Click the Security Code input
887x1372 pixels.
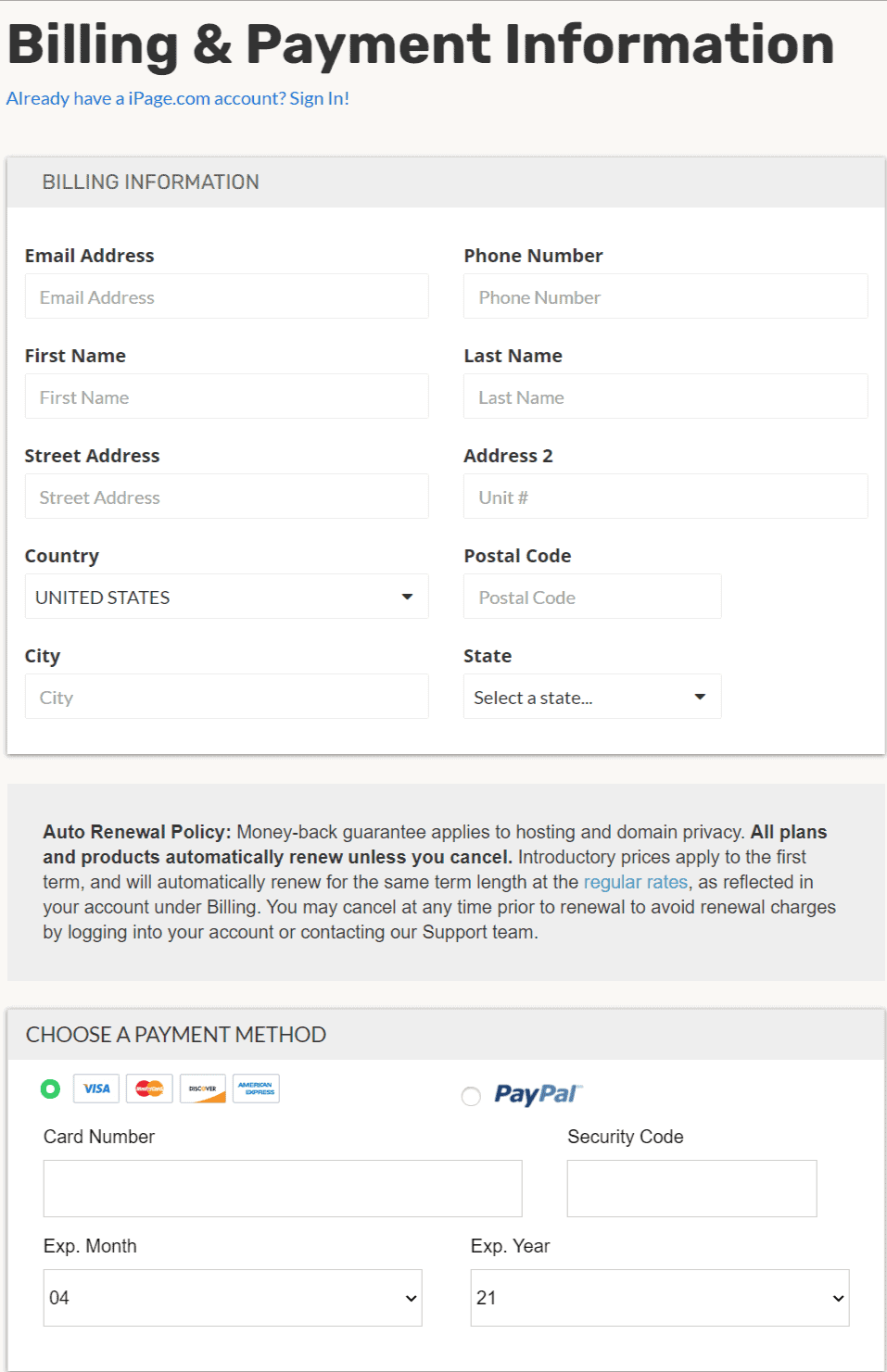pyautogui.click(x=691, y=1189)
